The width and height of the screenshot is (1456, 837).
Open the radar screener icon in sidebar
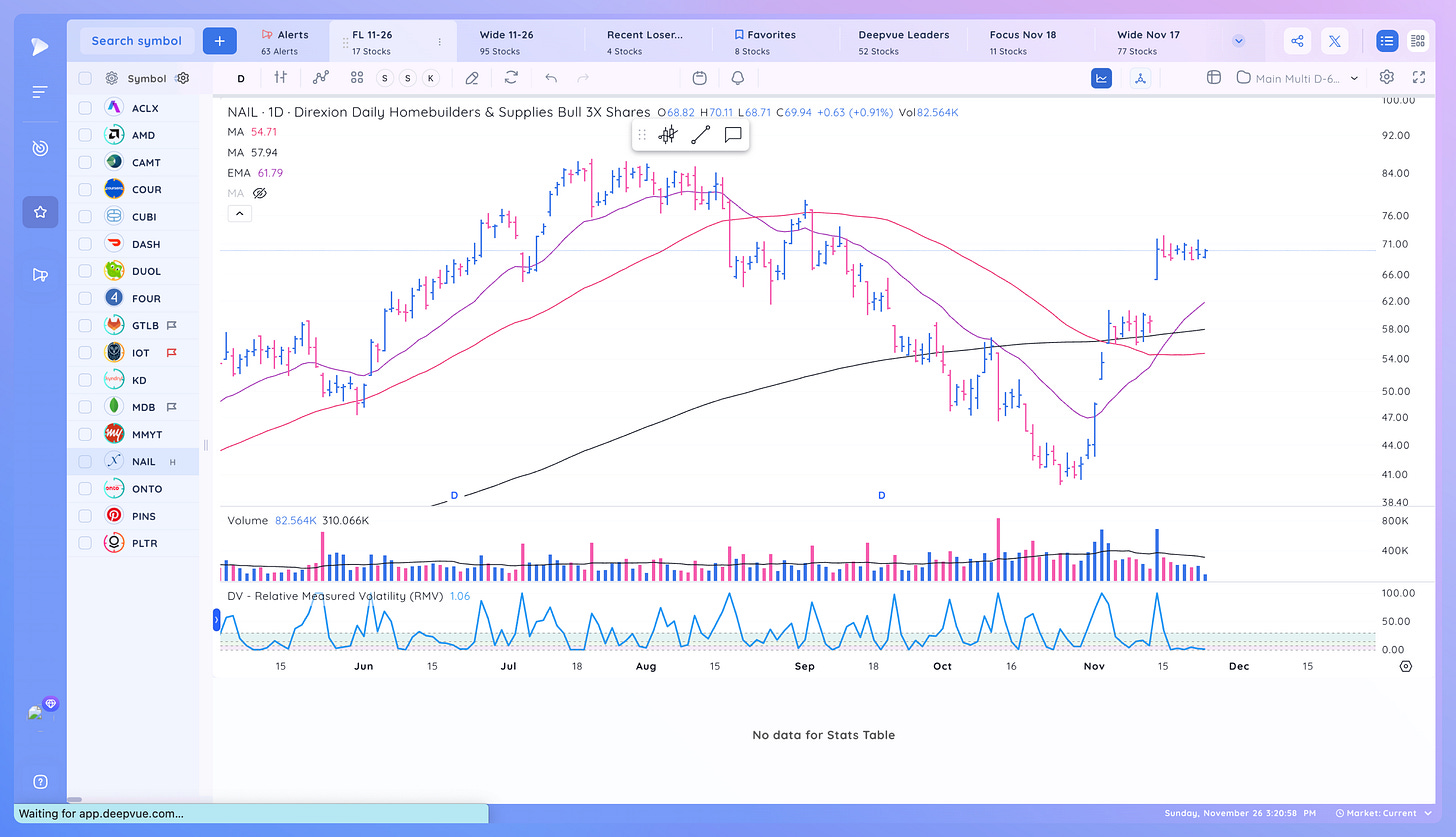tap(40, 148)
